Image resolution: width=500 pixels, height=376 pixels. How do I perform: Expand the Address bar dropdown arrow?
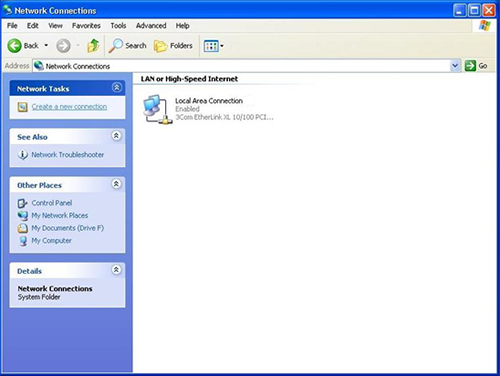click(x=455, y=66)
